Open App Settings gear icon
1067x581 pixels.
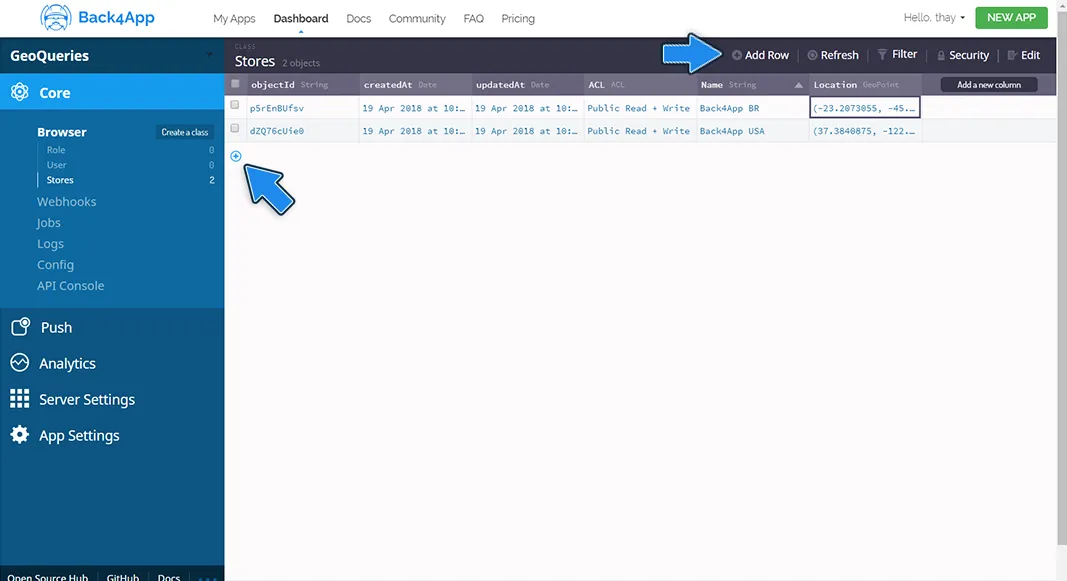coord(20,435)
